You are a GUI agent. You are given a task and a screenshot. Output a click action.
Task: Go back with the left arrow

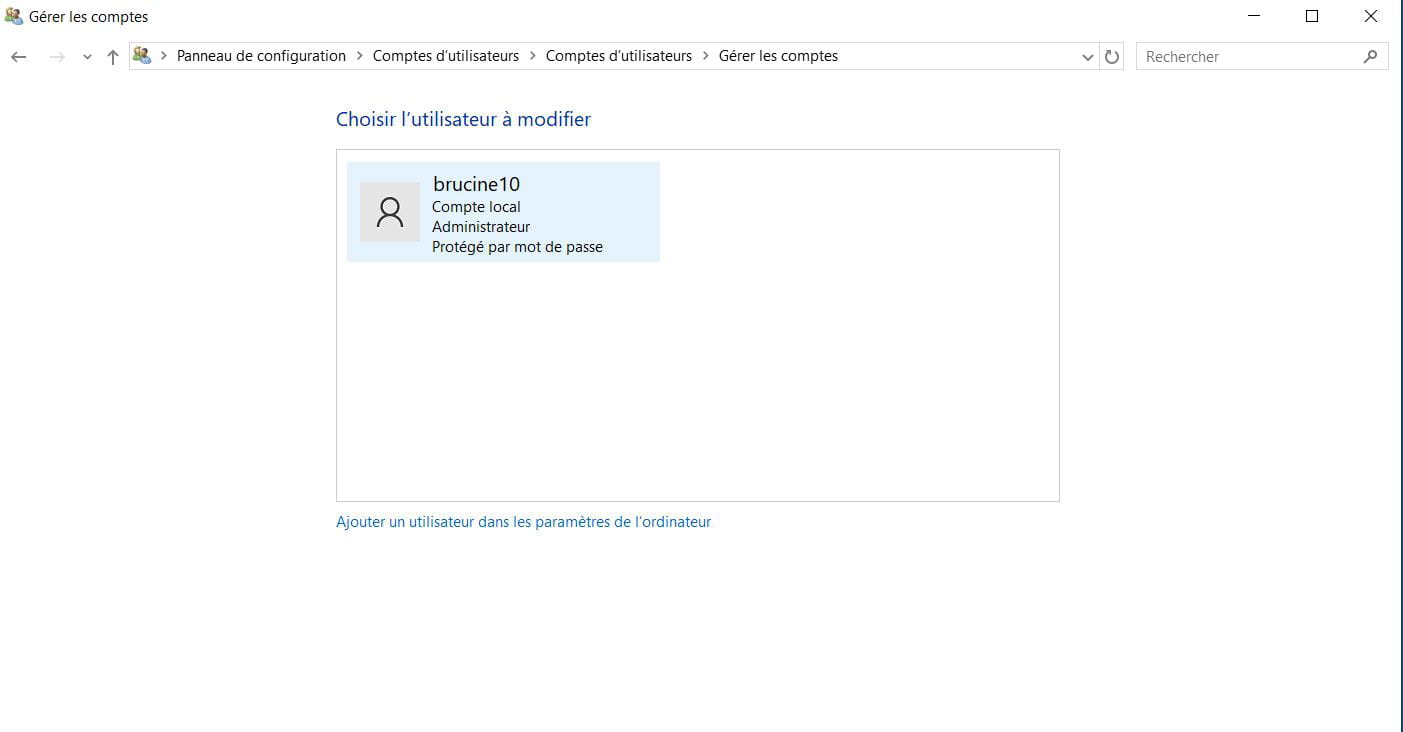coord(18,57)
